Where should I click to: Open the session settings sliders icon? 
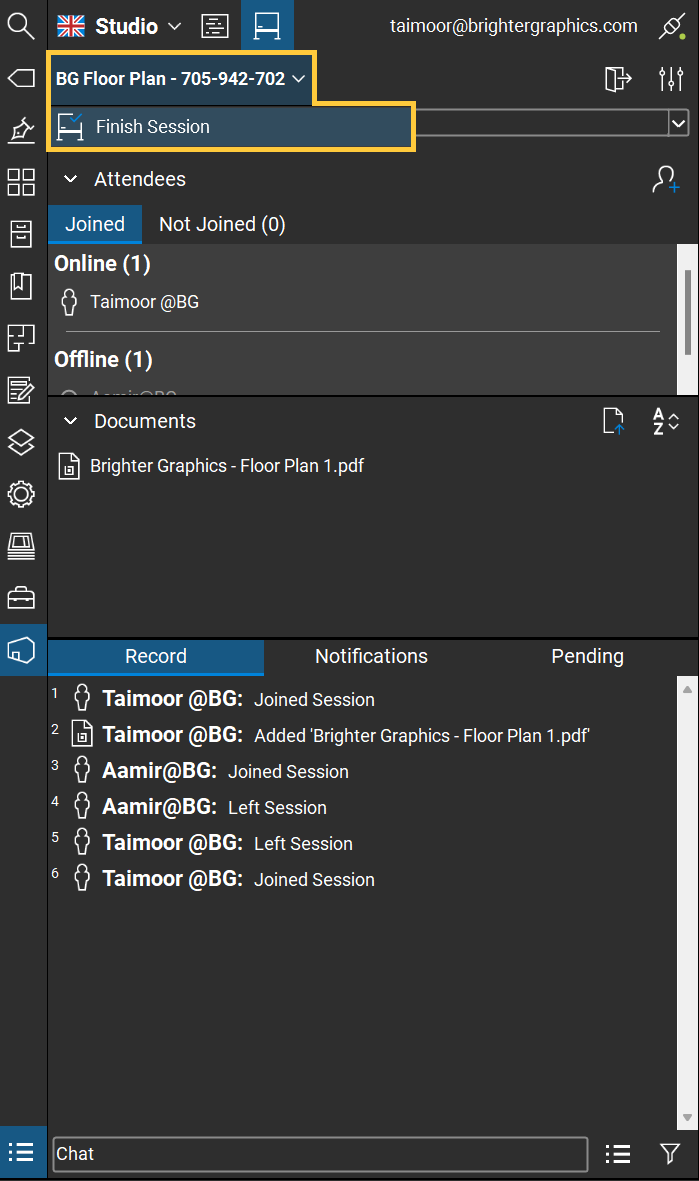click(x=670, y=78)
